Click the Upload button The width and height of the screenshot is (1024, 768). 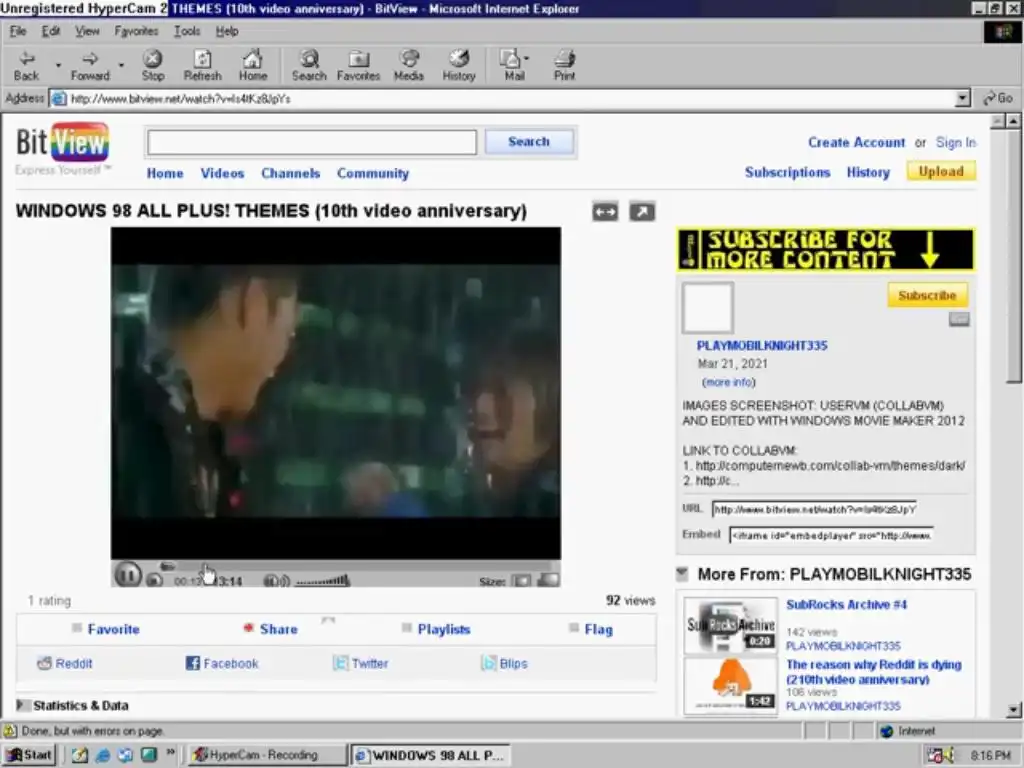(941, 171)
